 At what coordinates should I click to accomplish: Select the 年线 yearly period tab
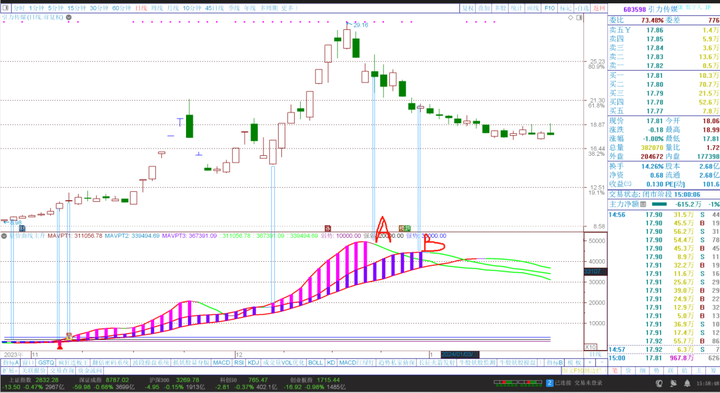(250, 8)
